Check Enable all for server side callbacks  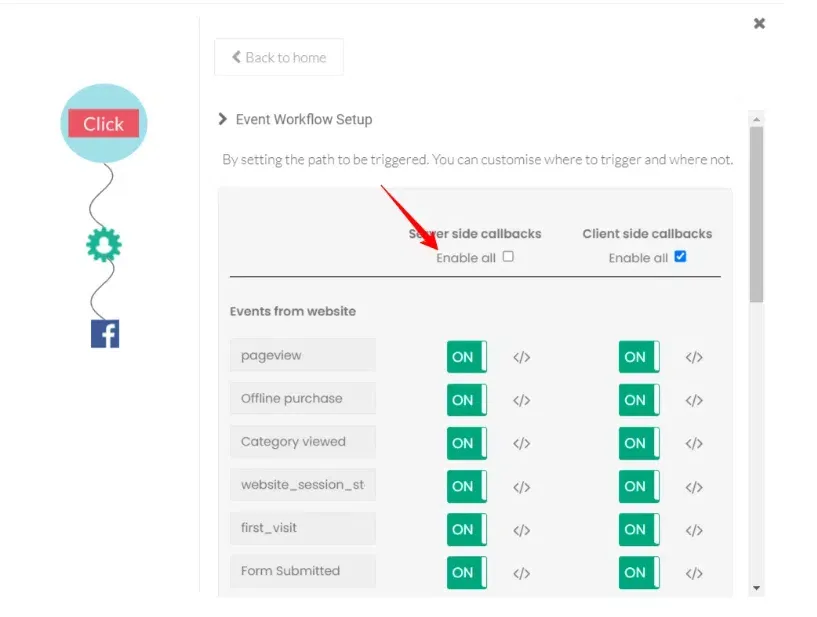[x=508, y=256]
